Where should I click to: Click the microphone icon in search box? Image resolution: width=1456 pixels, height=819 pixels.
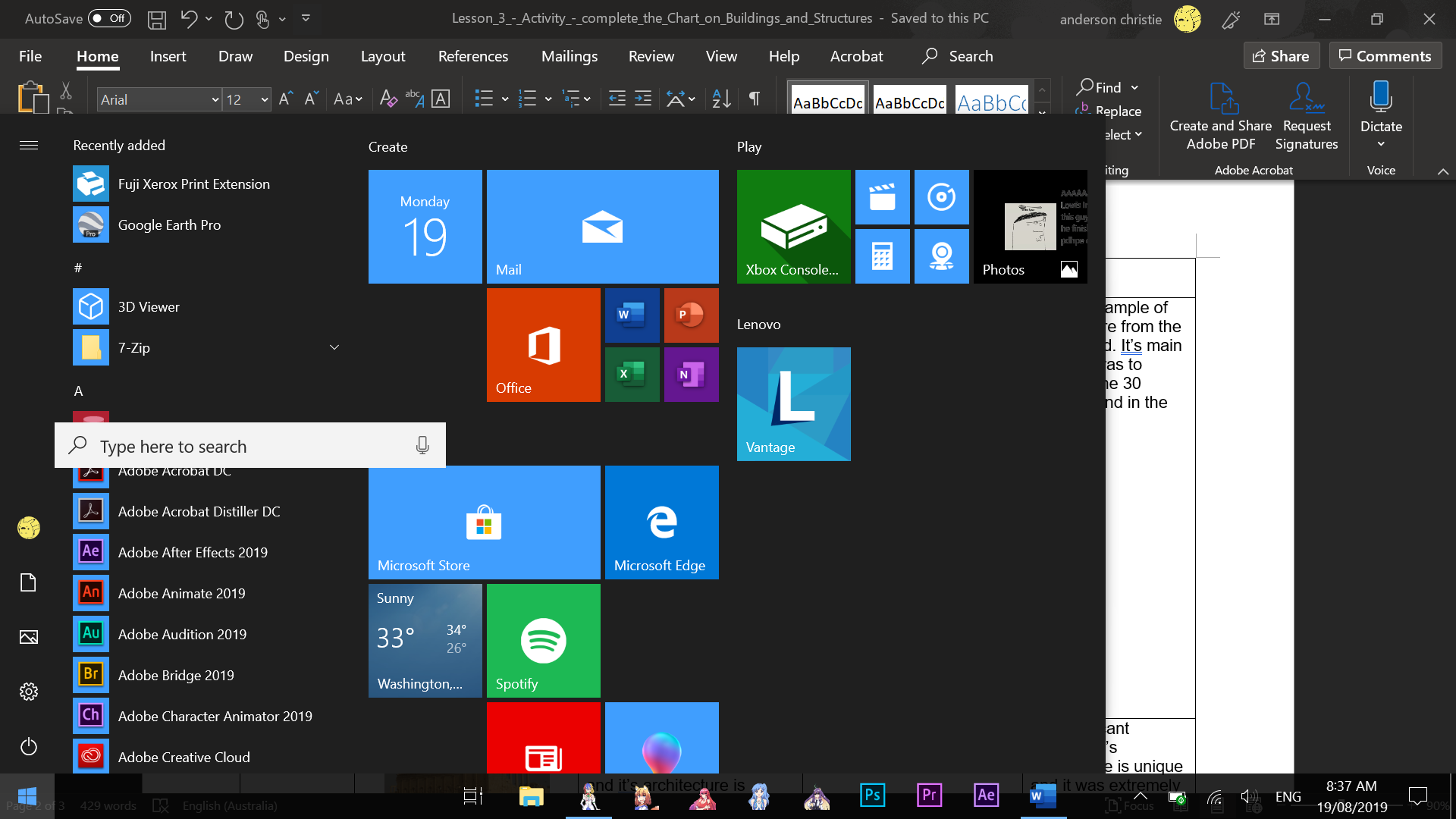(422, 446)
